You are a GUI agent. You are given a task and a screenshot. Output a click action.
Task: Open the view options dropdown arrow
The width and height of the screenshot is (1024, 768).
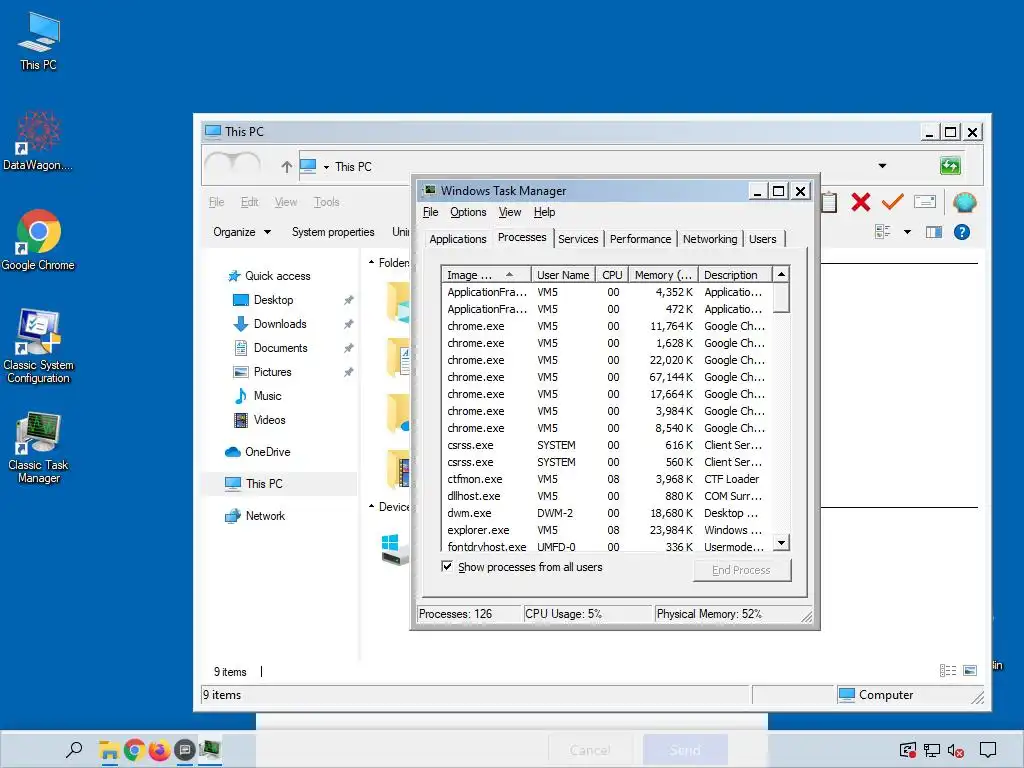tap(907, 232)
